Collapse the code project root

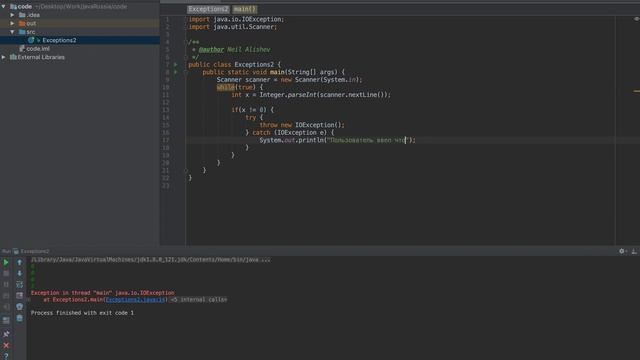[x=4, y=7]
